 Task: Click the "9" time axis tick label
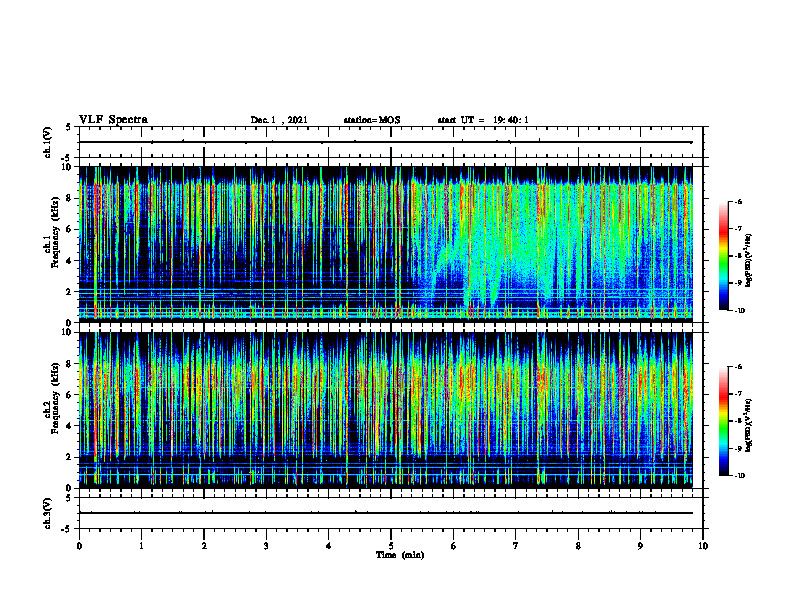pos(640,546)
